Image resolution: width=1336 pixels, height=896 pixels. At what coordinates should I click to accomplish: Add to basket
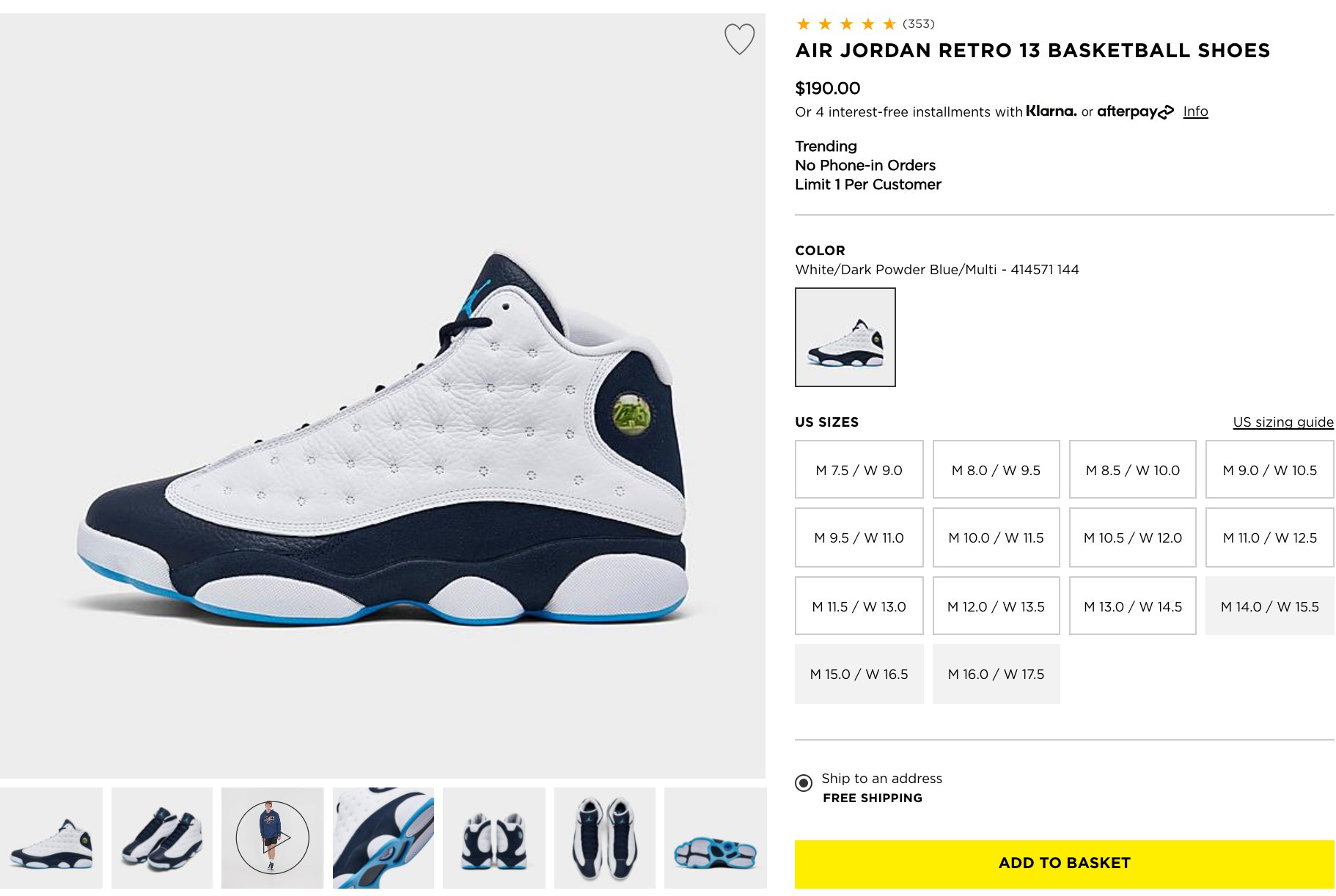pyautogui.click(x=1064, y=863)
